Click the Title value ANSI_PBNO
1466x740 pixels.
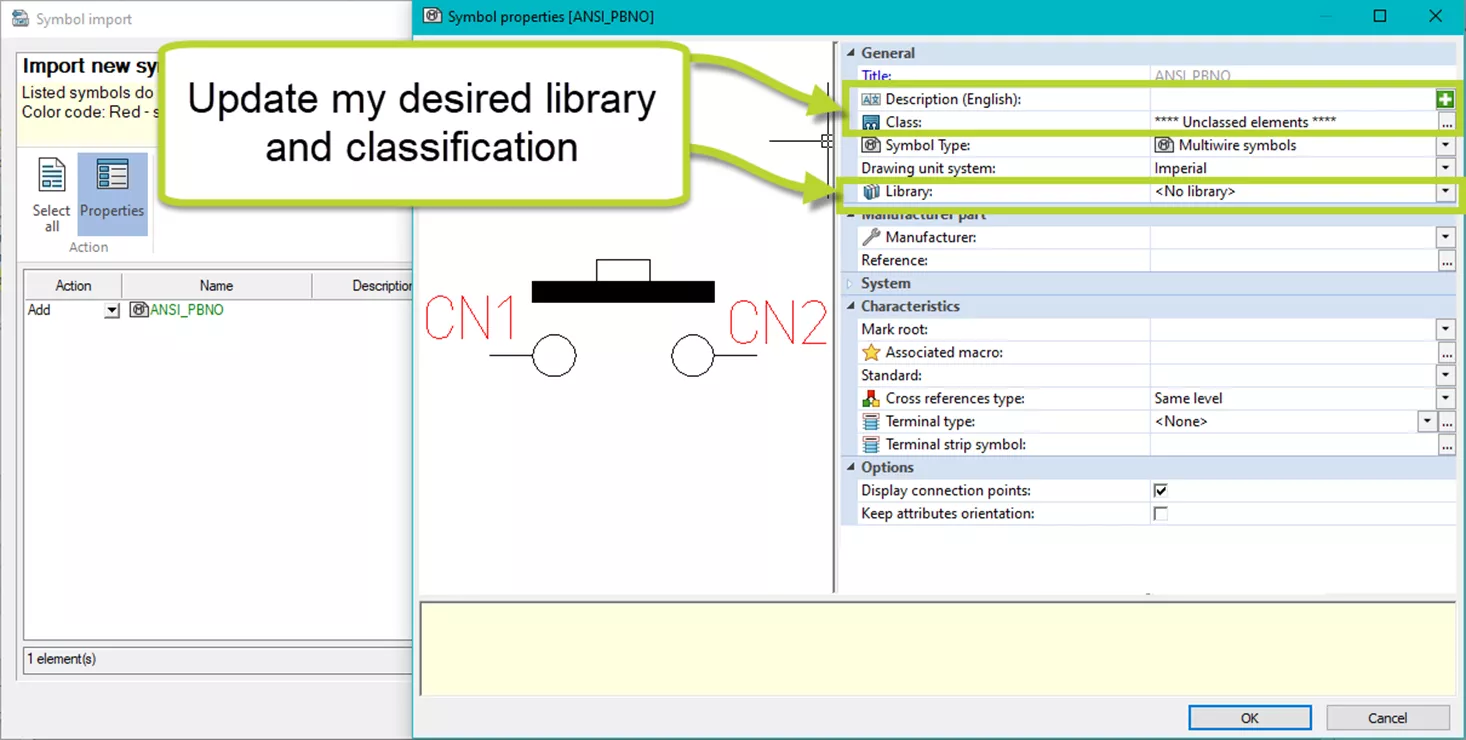tap(1192, 76)
